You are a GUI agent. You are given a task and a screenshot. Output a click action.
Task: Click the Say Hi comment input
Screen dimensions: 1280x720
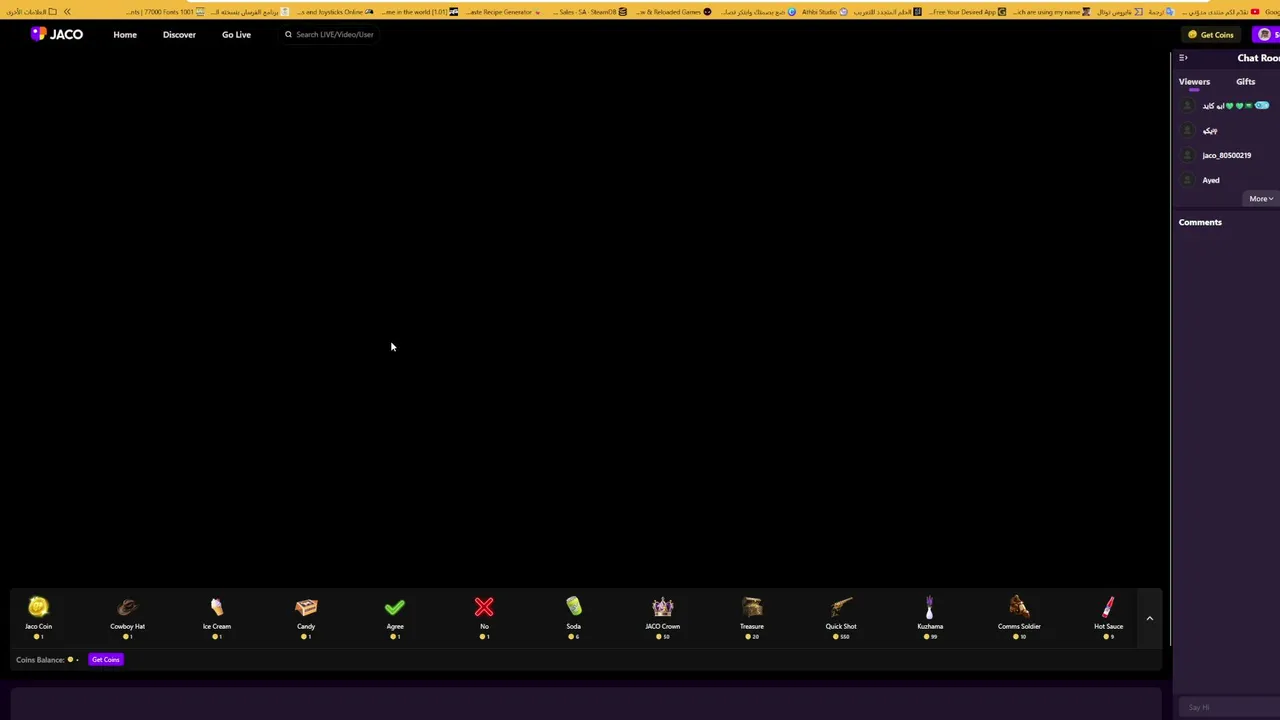click(x=1228, y=707)
